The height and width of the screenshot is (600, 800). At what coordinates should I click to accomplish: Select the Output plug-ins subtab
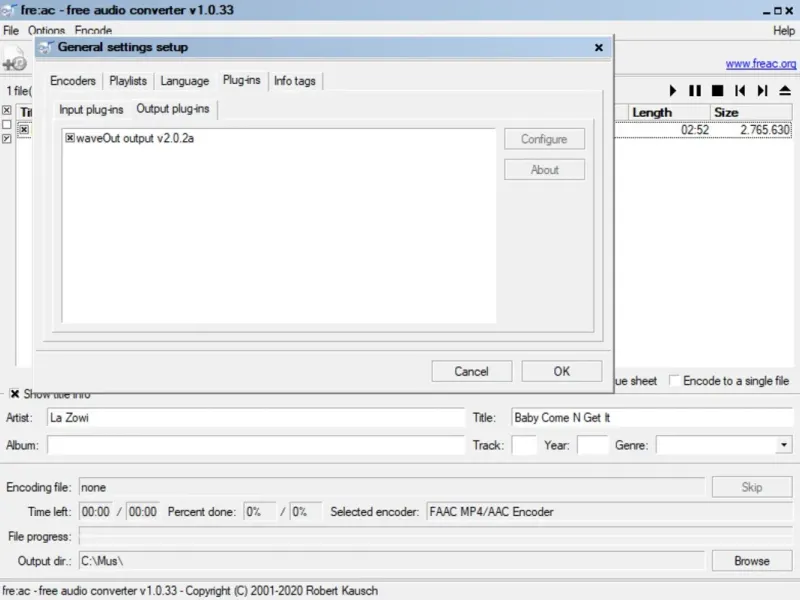[x=173, y=109]
